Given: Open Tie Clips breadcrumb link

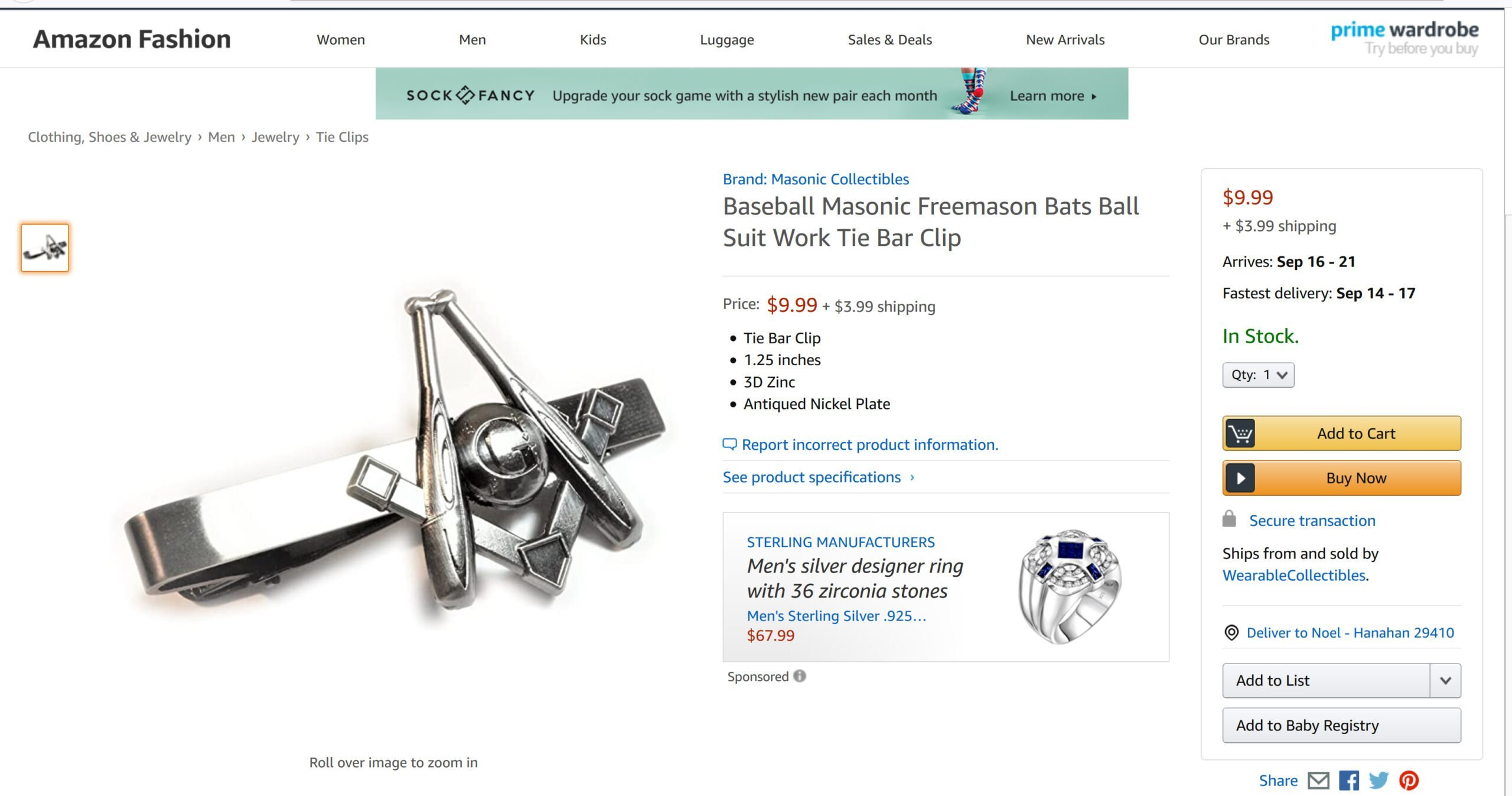Looking at the screenshot, I should point(342,137).
